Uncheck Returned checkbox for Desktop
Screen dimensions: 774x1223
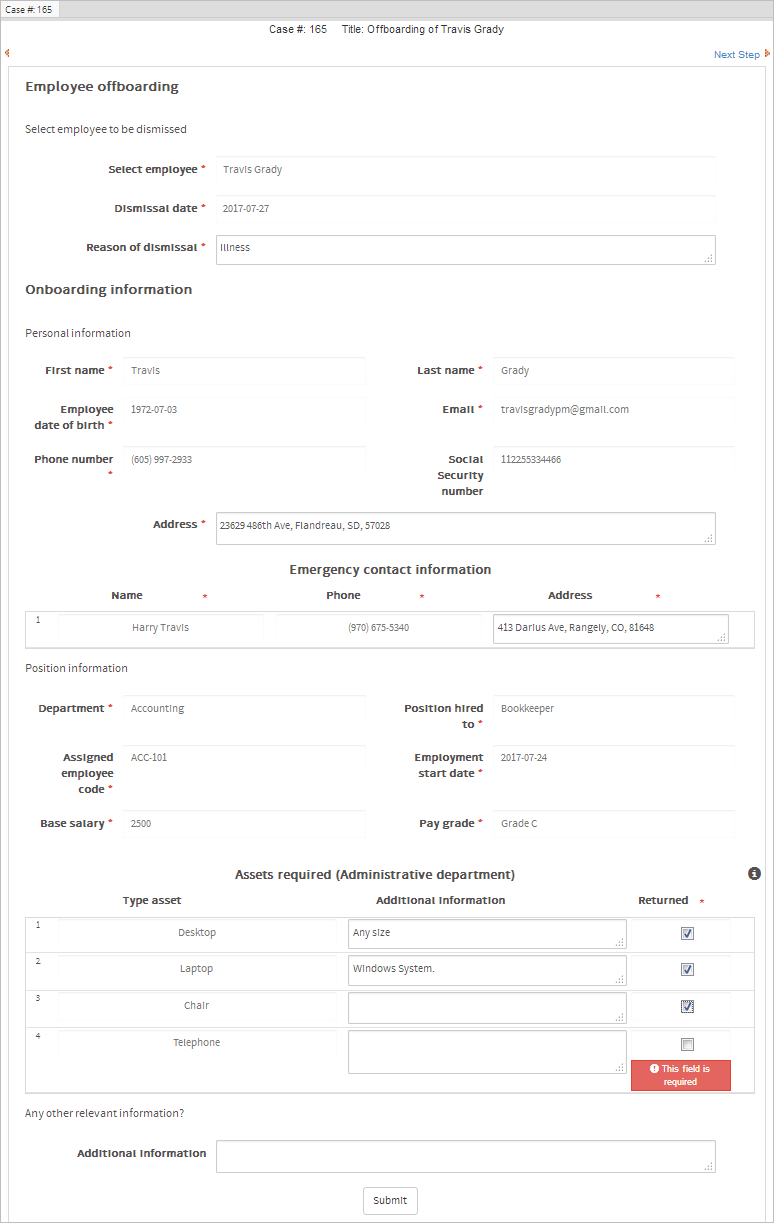tap(687, 934)
